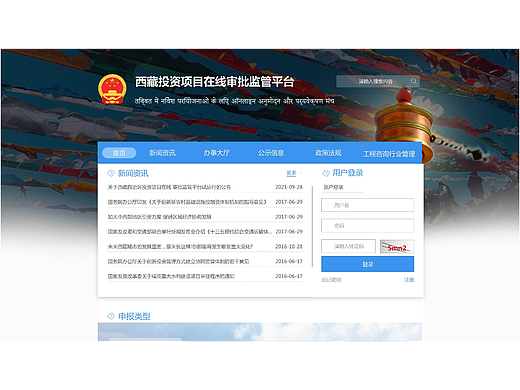This screenshot has width=520, height=390.
Task: Open 国务院办公厅关于创新投资管理 news item
Action: [x=178, y=261]
